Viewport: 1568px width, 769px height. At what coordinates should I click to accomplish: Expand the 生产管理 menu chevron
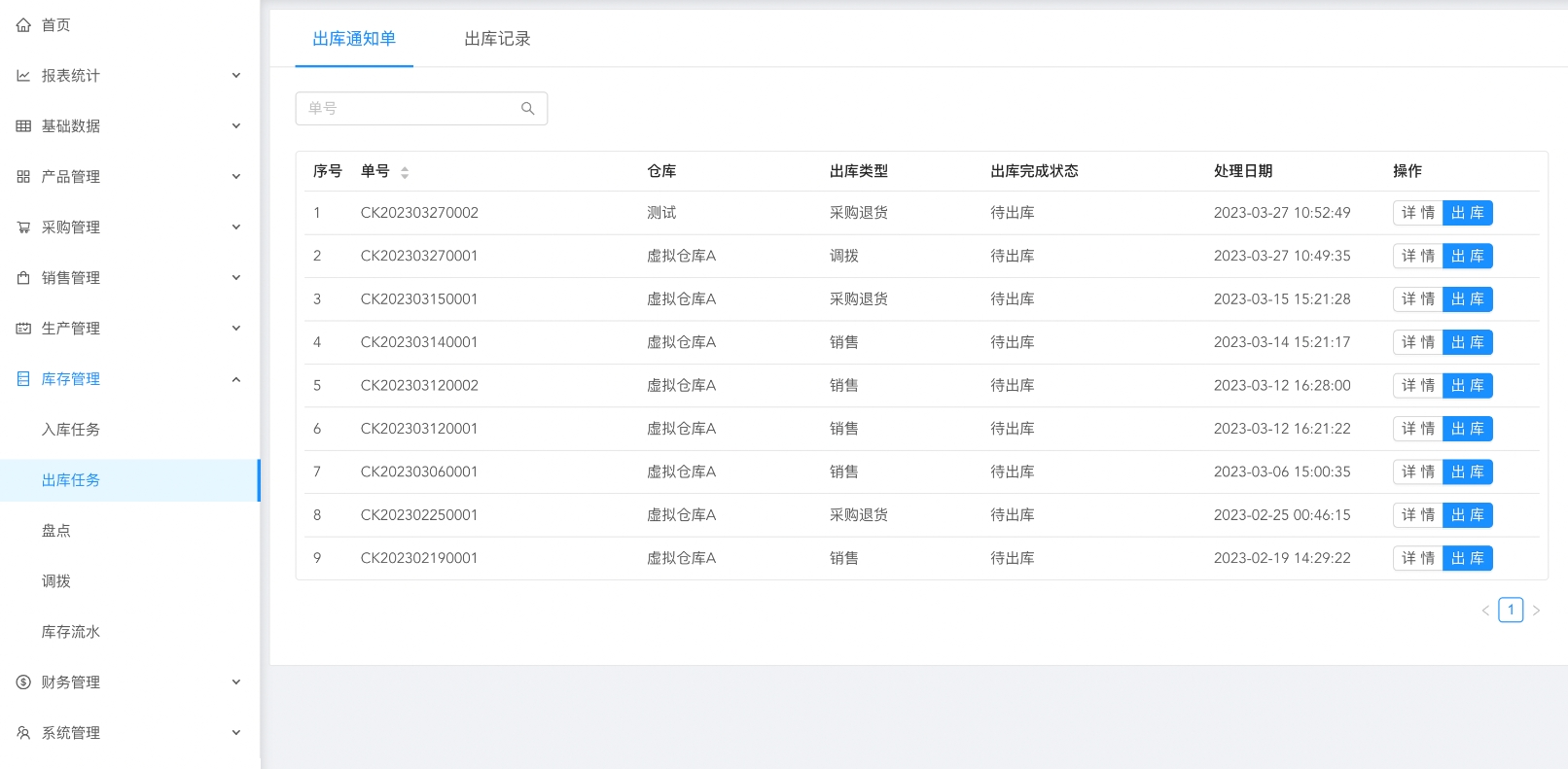pyautogui.click(x=235, y=329)
